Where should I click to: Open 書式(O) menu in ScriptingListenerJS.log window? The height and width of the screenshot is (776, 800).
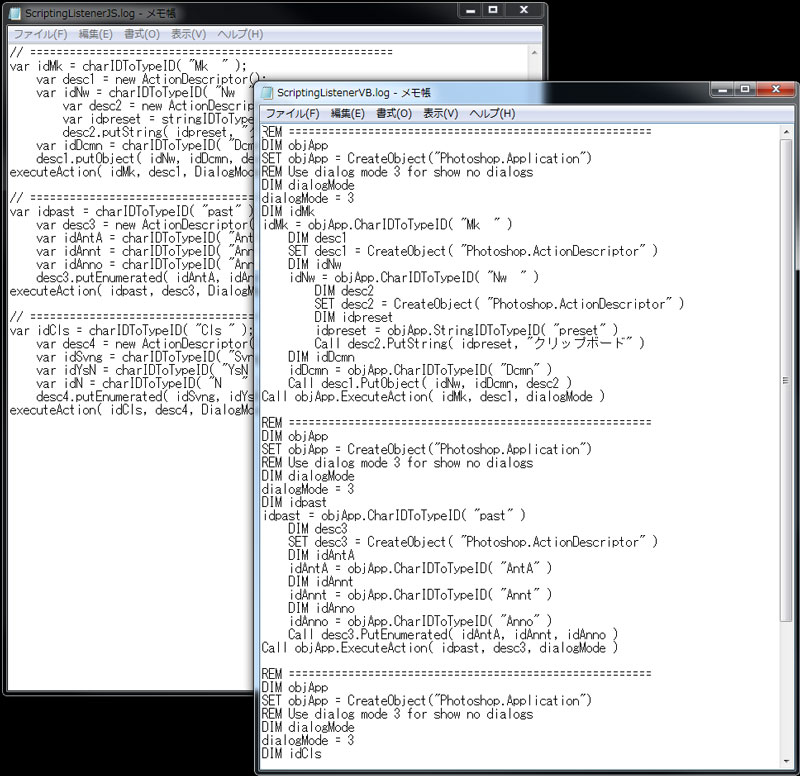(142, 34)
